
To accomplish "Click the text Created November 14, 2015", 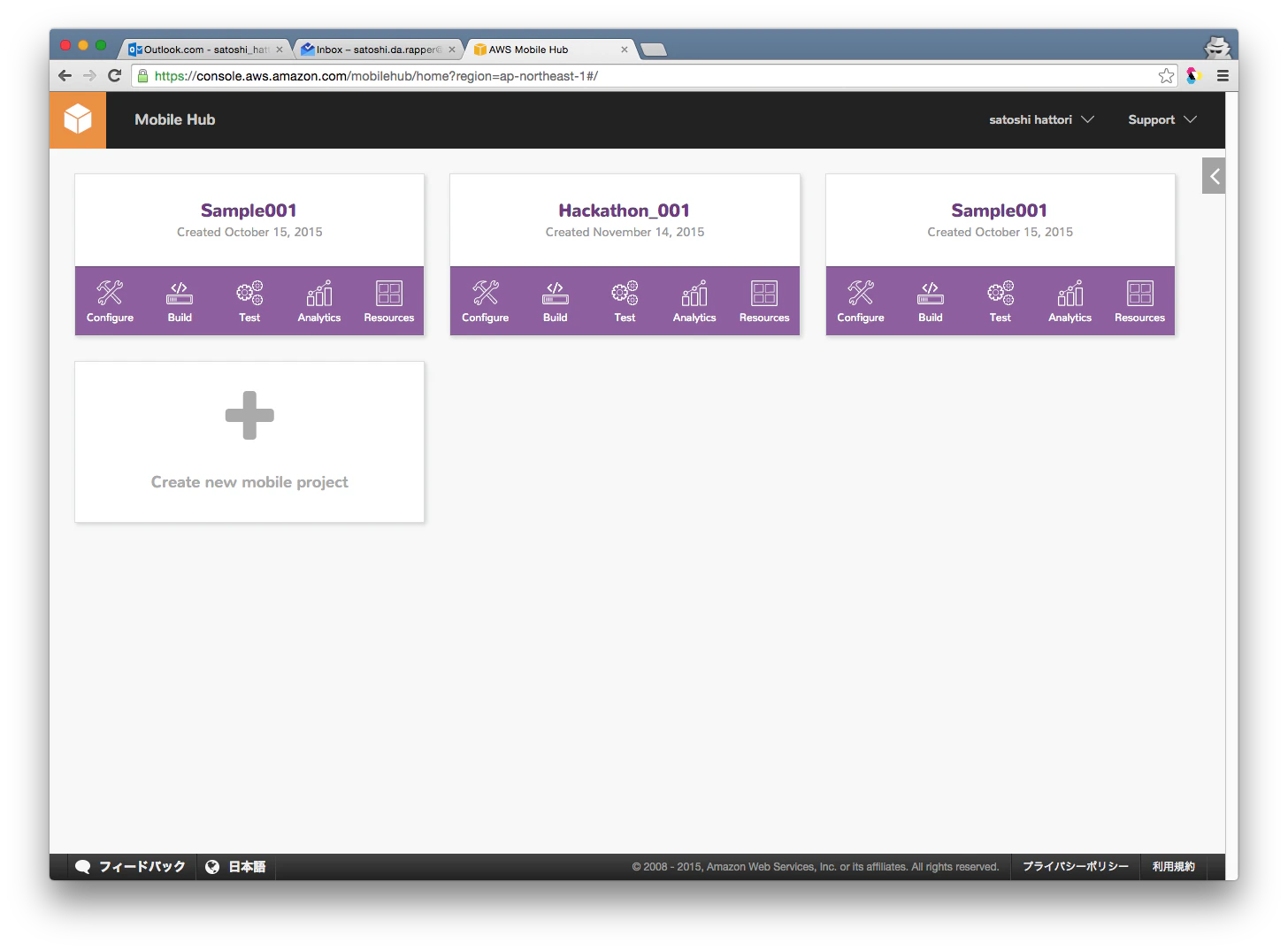I will 625,232.
